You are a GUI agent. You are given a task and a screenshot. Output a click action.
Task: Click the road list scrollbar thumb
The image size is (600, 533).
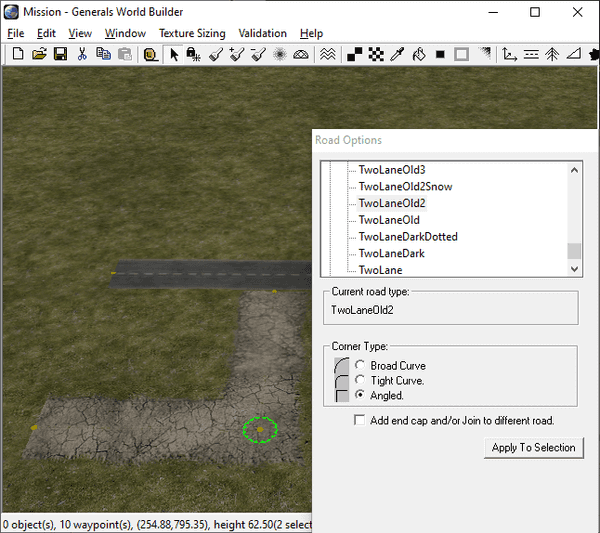click(574, 251)
